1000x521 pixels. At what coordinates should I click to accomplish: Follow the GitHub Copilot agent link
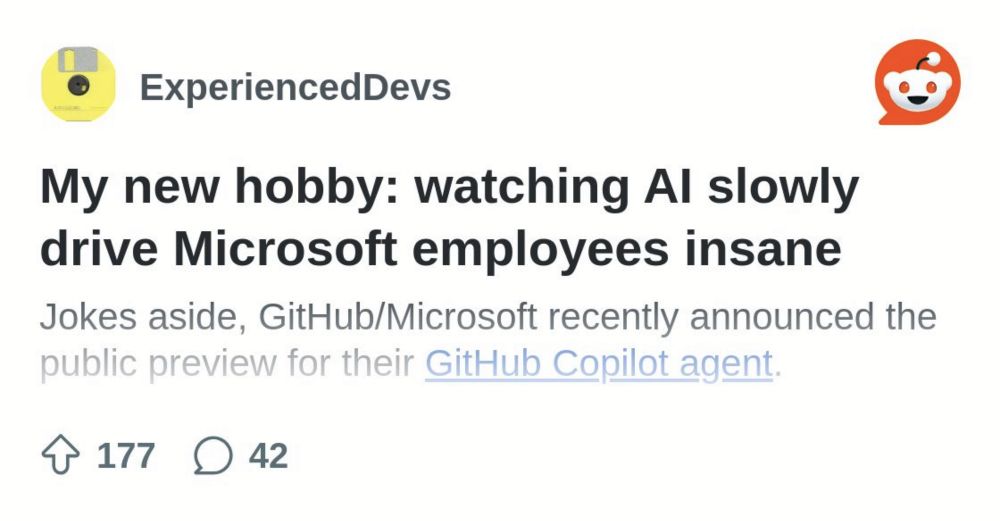click(x=599, y=364)
